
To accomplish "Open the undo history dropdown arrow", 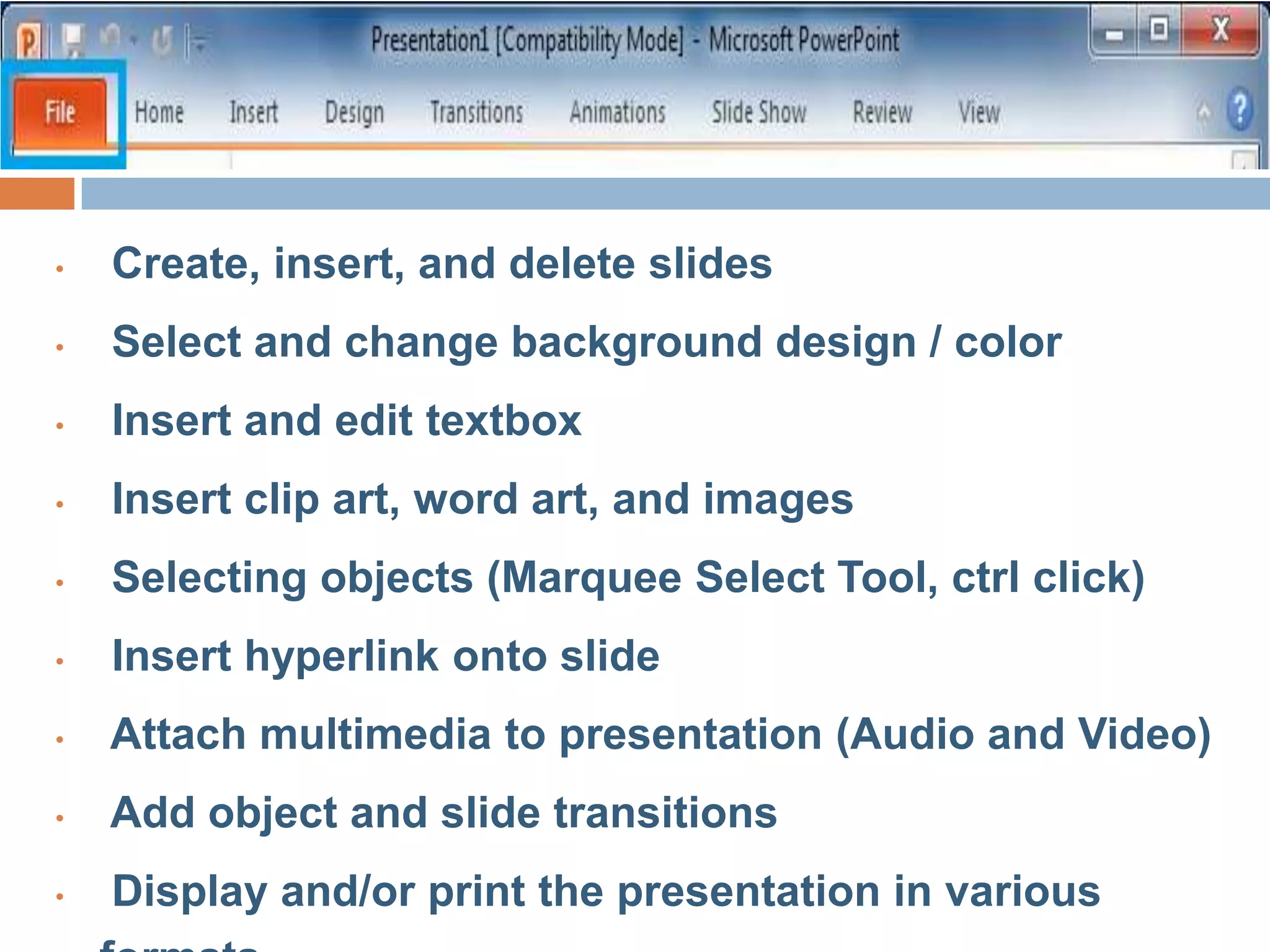I will pyautogui.click(x=133, y=41).
